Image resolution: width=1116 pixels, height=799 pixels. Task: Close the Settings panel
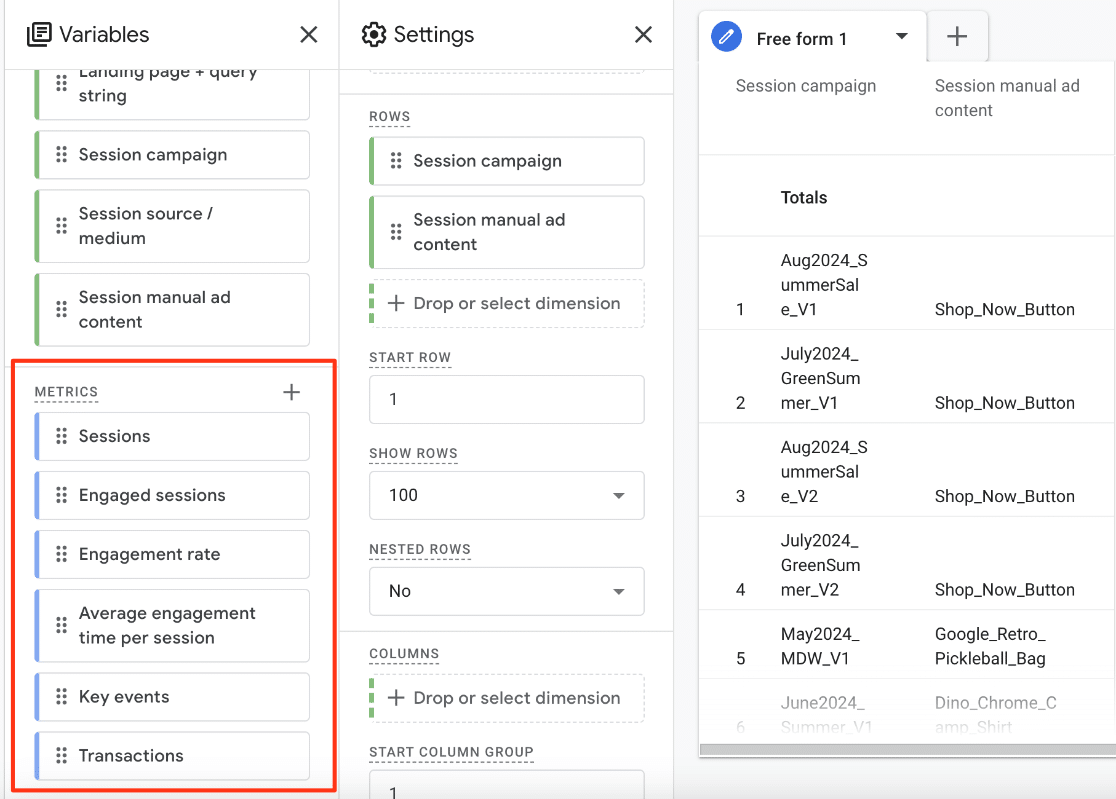click(643, 34)
